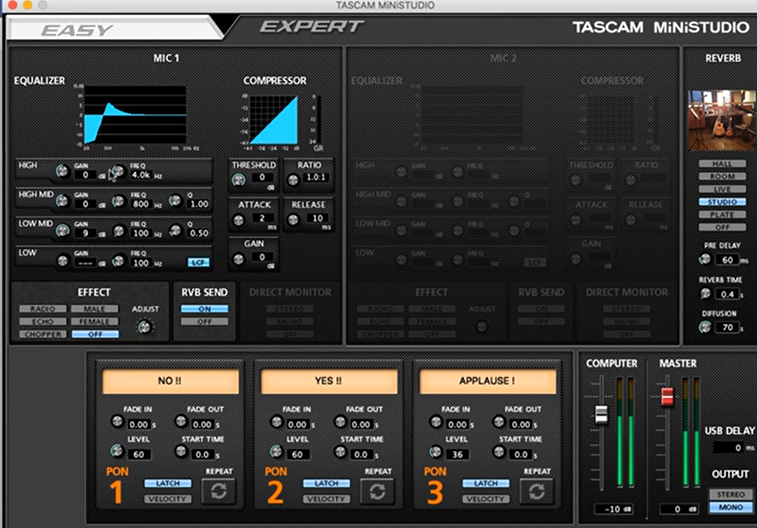Toggle the REPEAT loop icon for PON 2
757x528 pixels.
pyautogui.click(x=377, y=491)
